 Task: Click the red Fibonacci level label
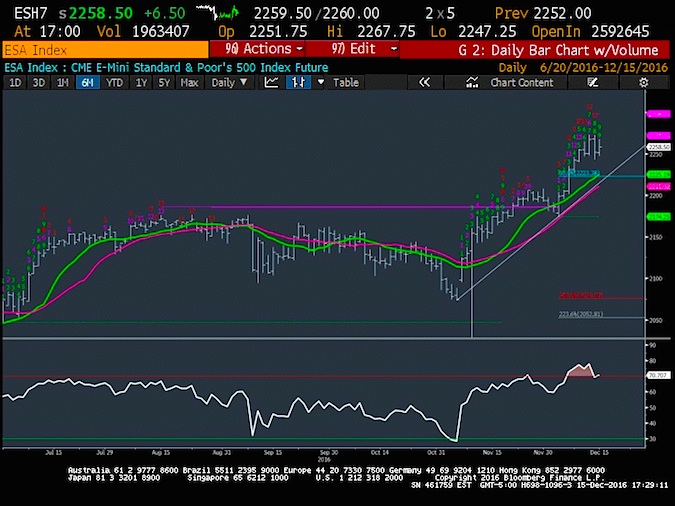click(x=581, y=295)
